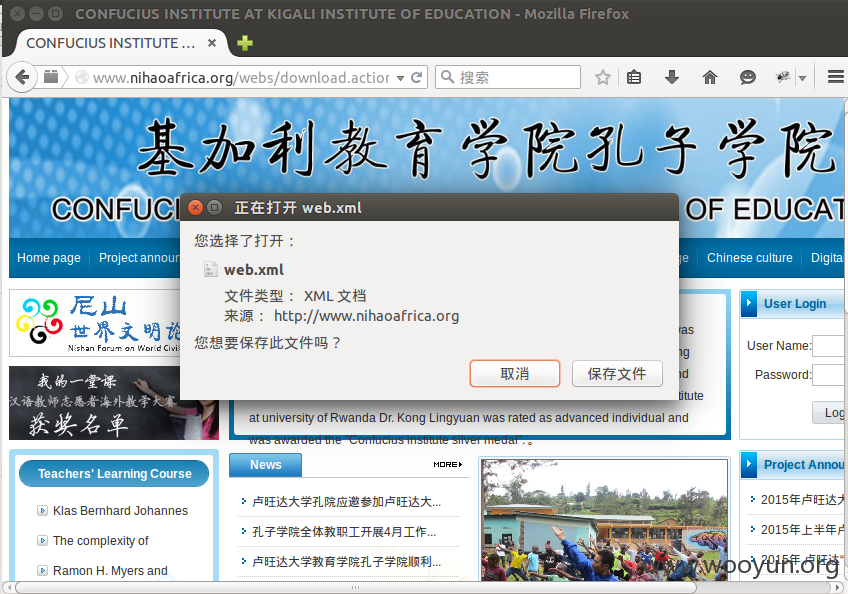Click the address bar URL field
This screenshot has width=848, height=594.
(241, 77)
